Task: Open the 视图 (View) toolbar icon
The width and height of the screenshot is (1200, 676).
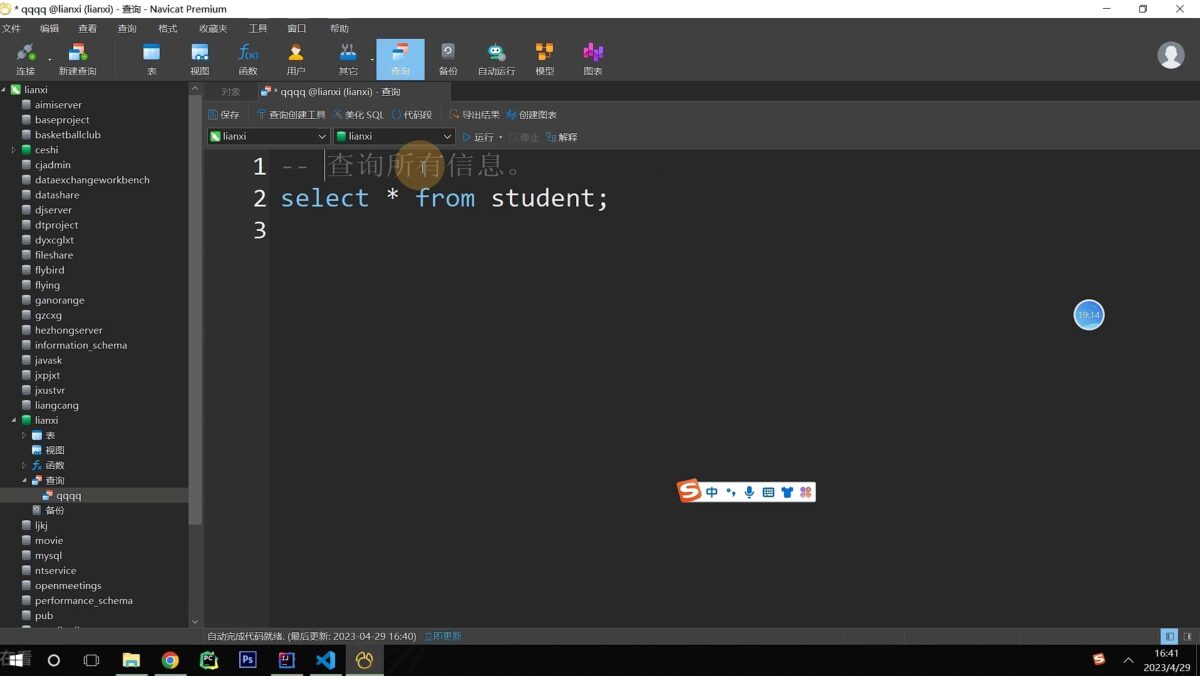Action: pyautogui.click(x=200, y=59)
